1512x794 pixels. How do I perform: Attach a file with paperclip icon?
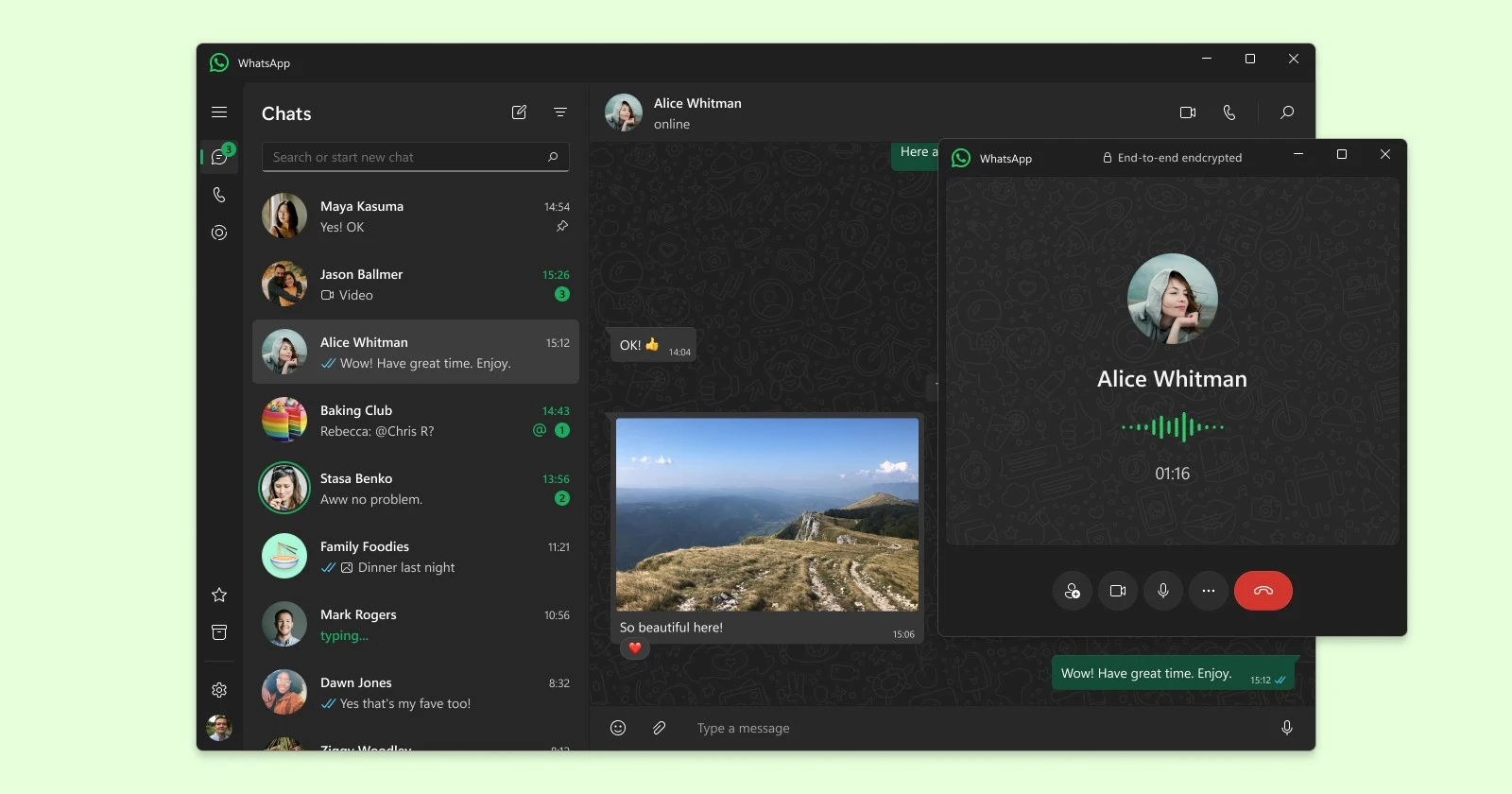click(x=660, y=728)
